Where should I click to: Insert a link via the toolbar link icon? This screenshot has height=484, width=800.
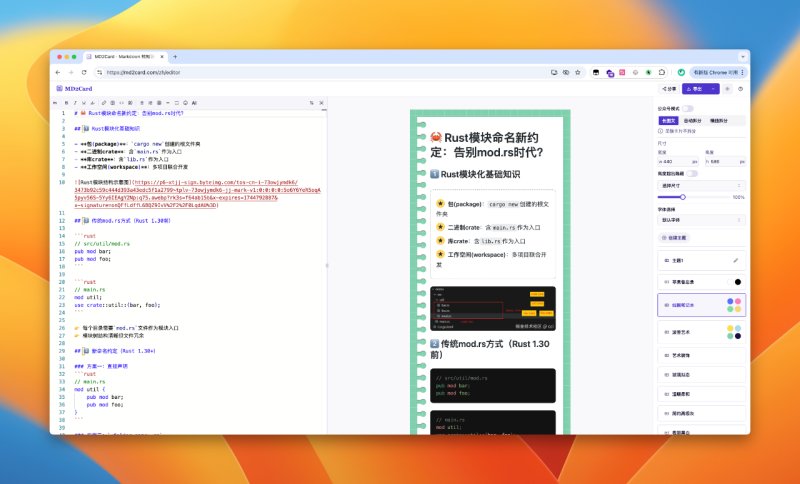[104, 103]
